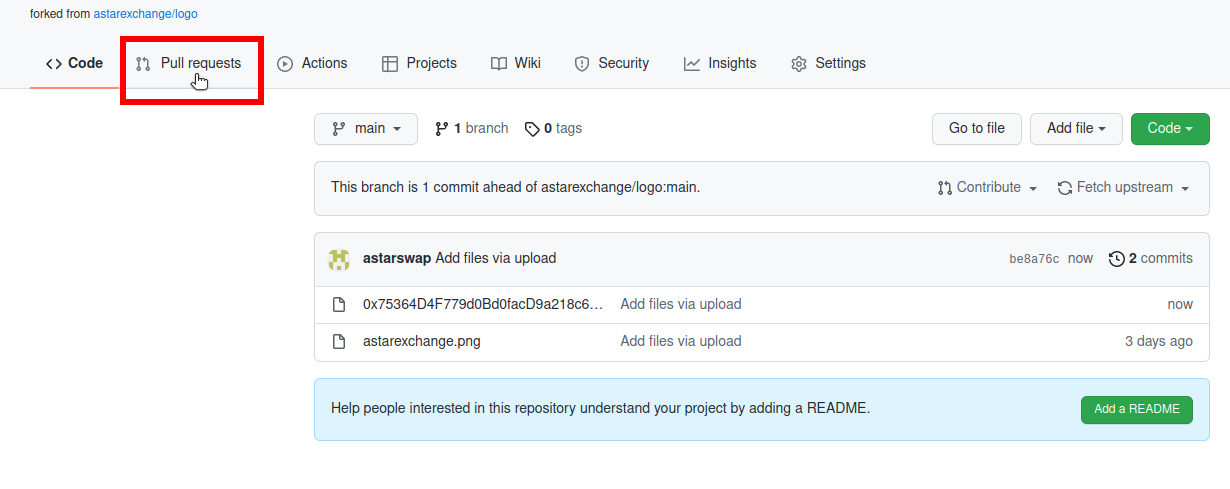Screen dimensions: 1230x489
Task: Click the clock history icon beside commits
Action: click(x=1117, y=259)
